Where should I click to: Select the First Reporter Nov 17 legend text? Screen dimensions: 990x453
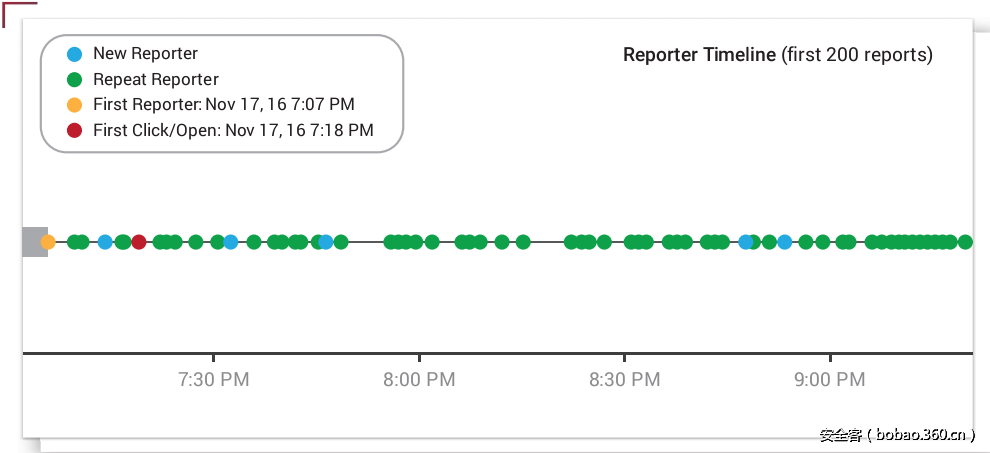(x=224, y=104)
